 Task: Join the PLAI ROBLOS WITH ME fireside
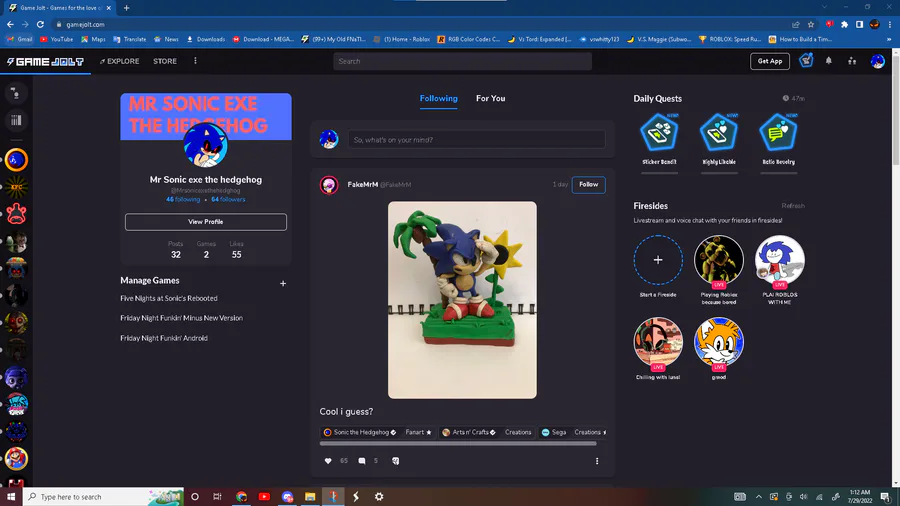point(779,260)
